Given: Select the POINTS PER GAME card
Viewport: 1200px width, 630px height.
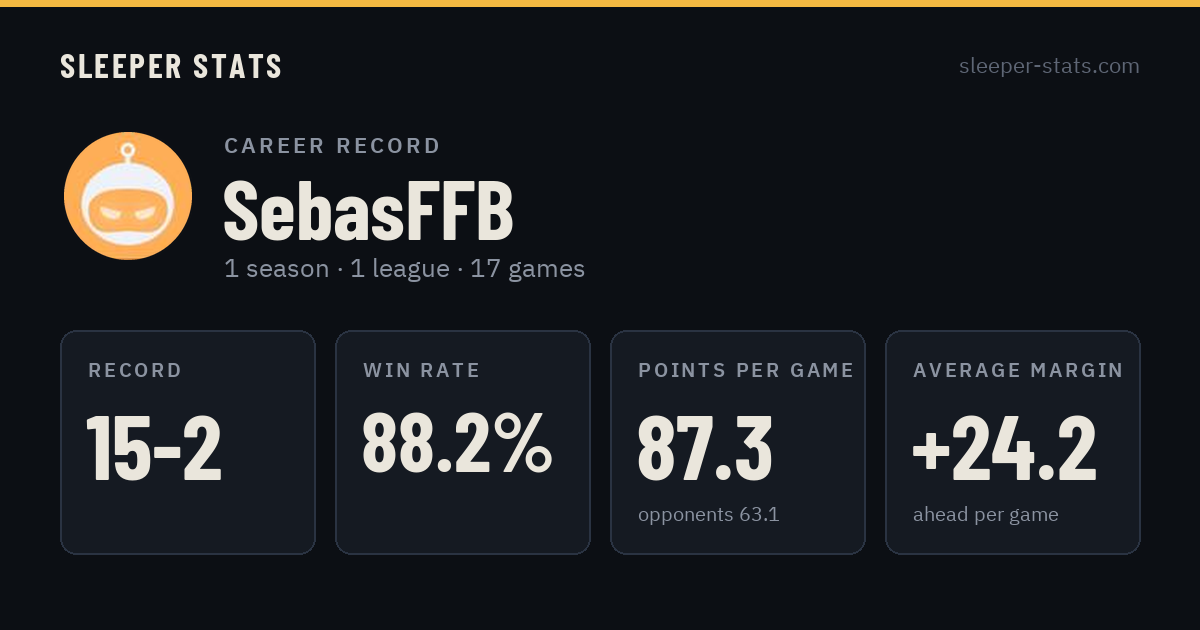Looking at the screenshot, I should (738, 442).
